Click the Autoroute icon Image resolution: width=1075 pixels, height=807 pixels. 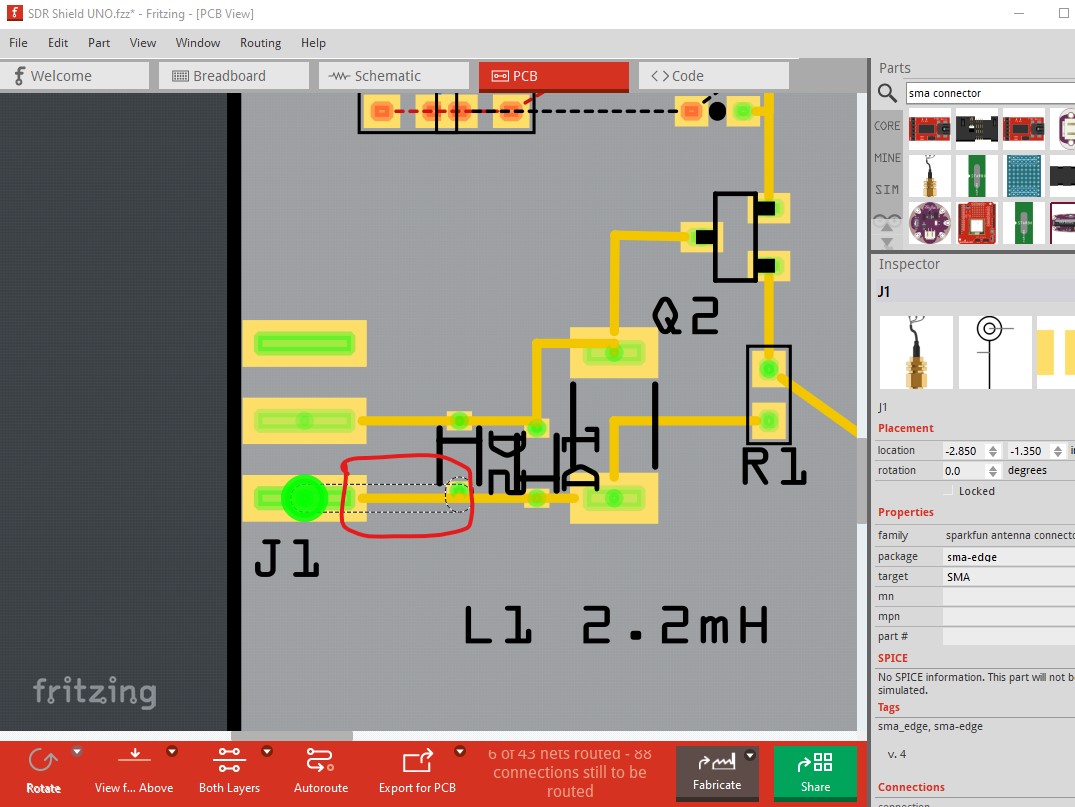(x=320, y=760)
